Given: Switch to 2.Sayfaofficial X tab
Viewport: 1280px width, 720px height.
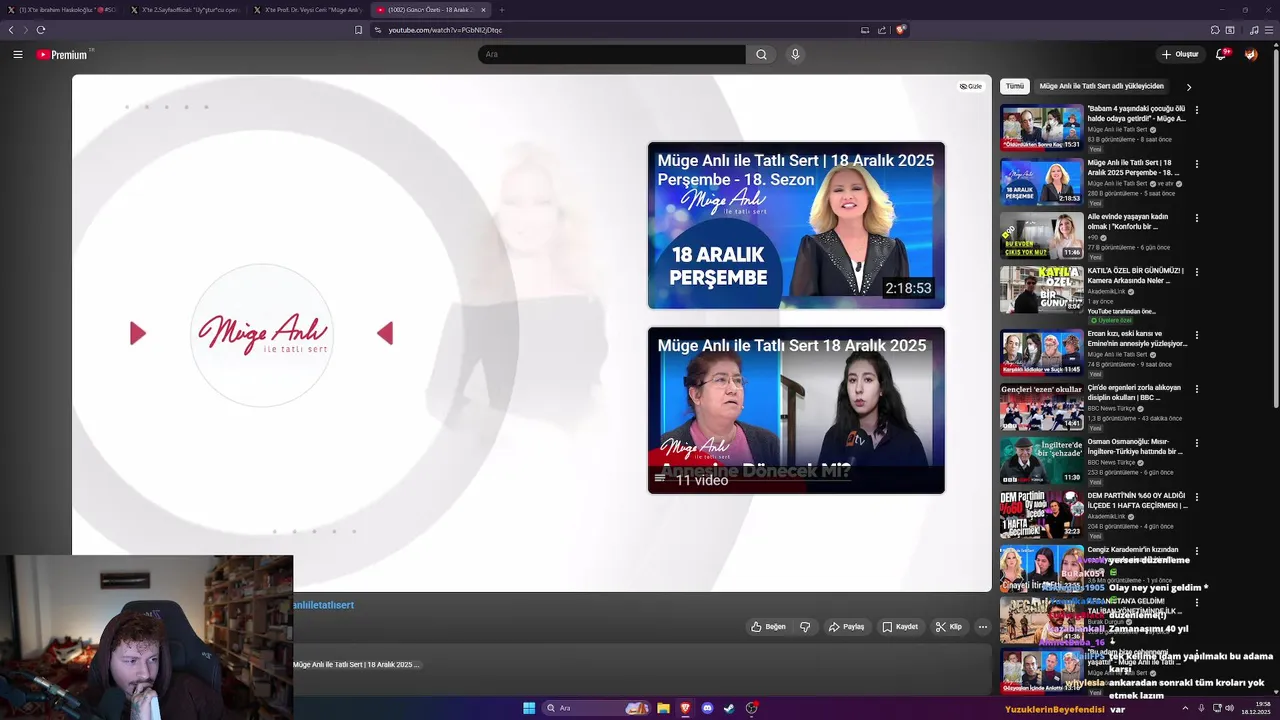Looking at the screenshot, I should [185, 10].
